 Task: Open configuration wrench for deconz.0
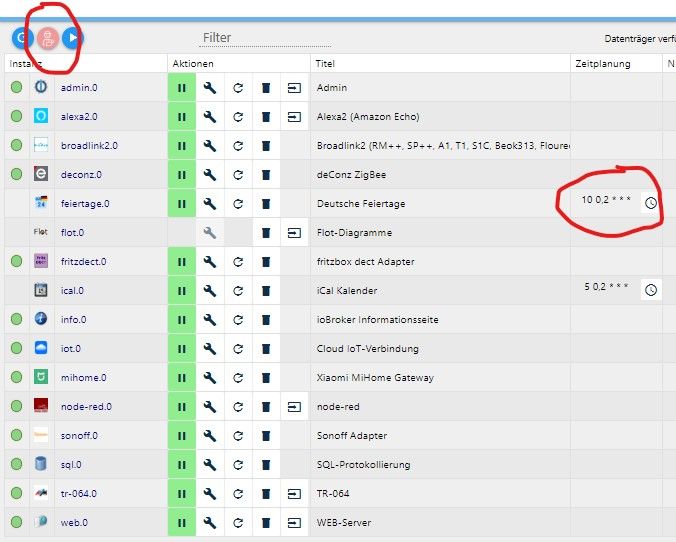(x=210, y=175)
